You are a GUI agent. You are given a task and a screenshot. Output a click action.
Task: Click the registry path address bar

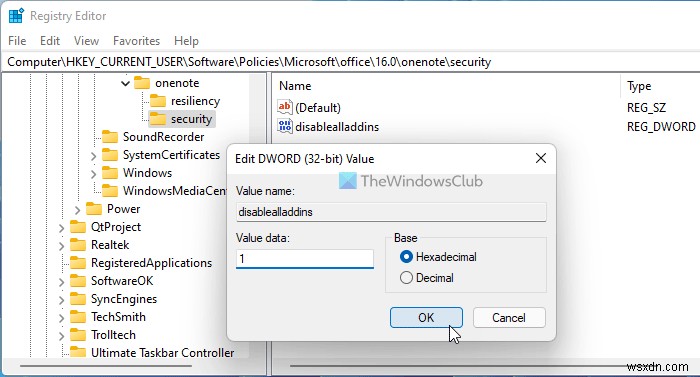[x=350, y=62]
